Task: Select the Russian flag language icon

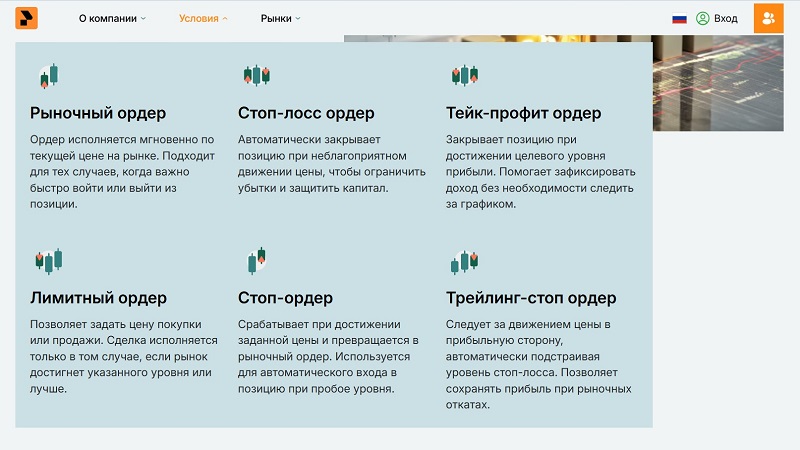Action: [679, 18]
